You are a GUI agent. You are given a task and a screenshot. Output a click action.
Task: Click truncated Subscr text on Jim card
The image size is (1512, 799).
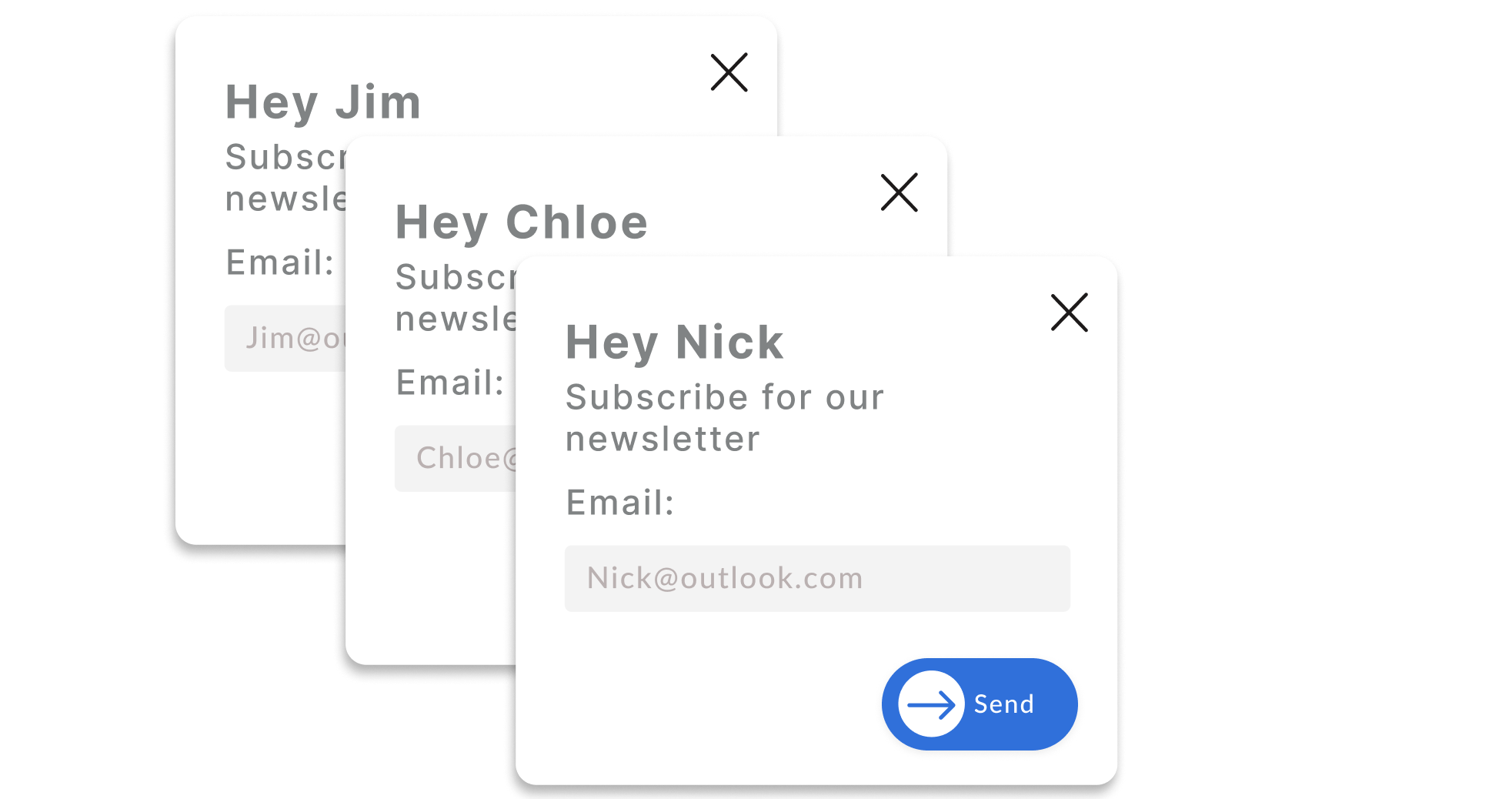pyautogui.click(x=285, y=157)
